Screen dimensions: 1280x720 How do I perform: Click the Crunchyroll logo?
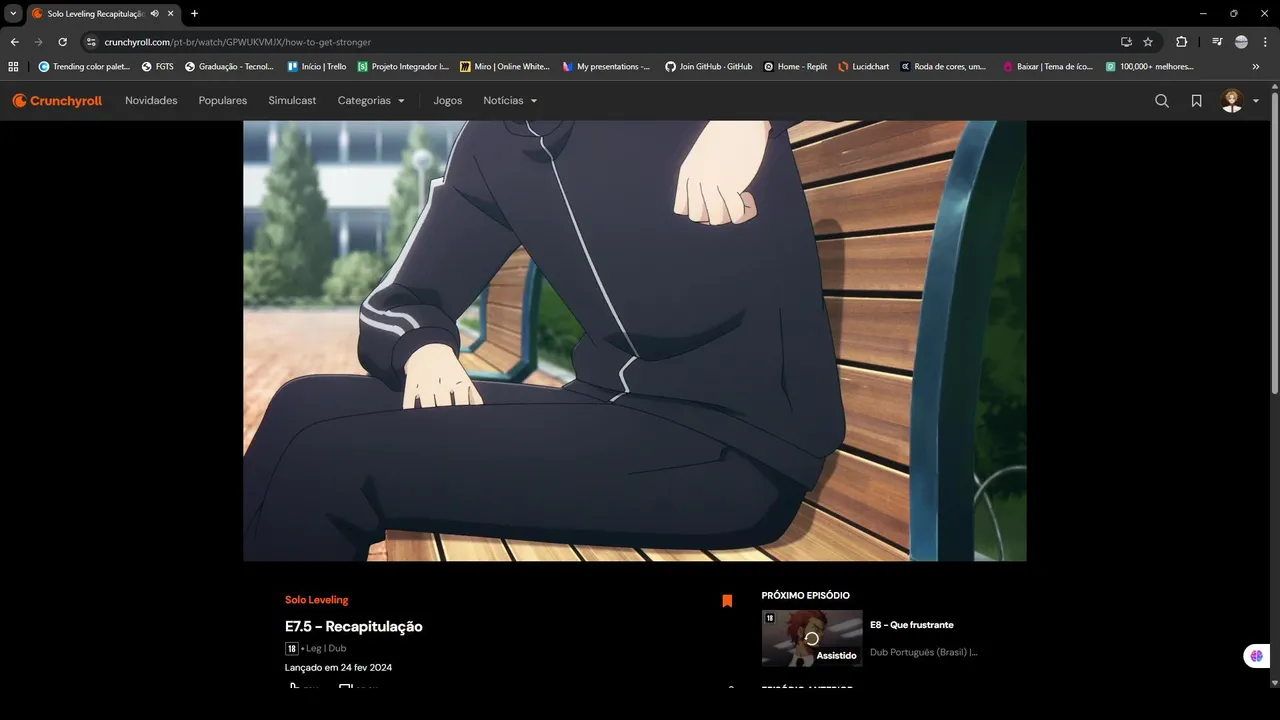[x=57, y=101]
